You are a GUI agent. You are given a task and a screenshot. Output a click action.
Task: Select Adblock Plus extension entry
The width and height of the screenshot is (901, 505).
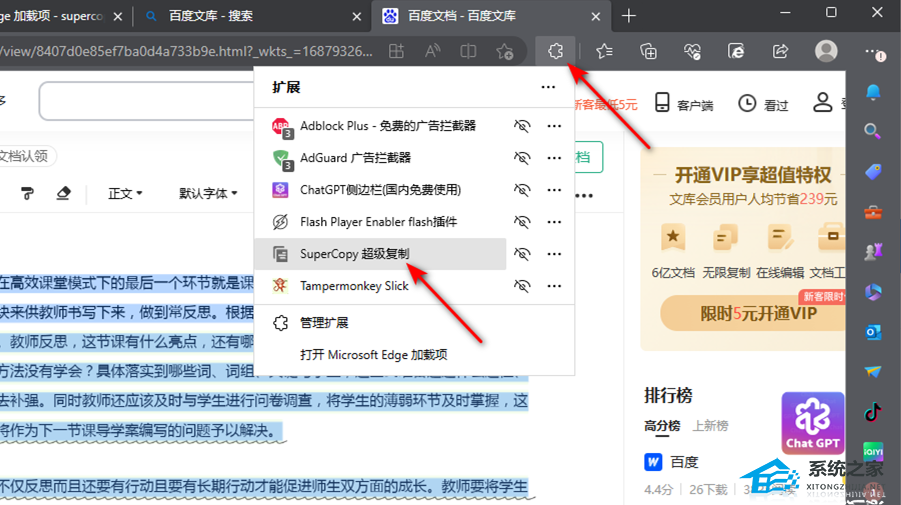click(x=380, y=126)
